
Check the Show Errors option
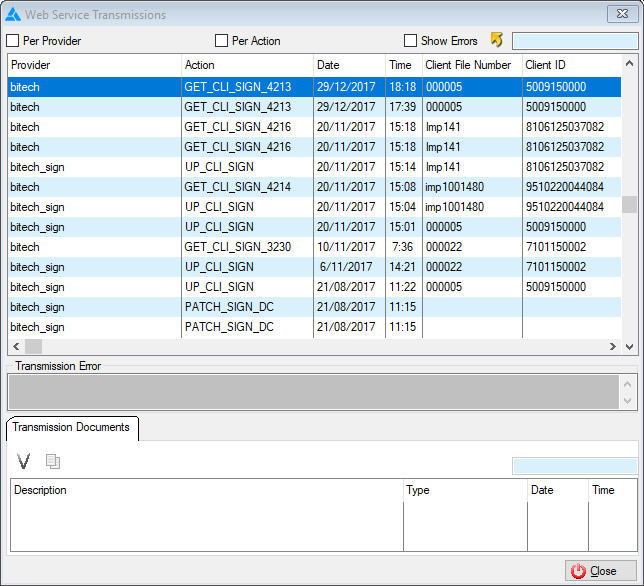(410, 41)
